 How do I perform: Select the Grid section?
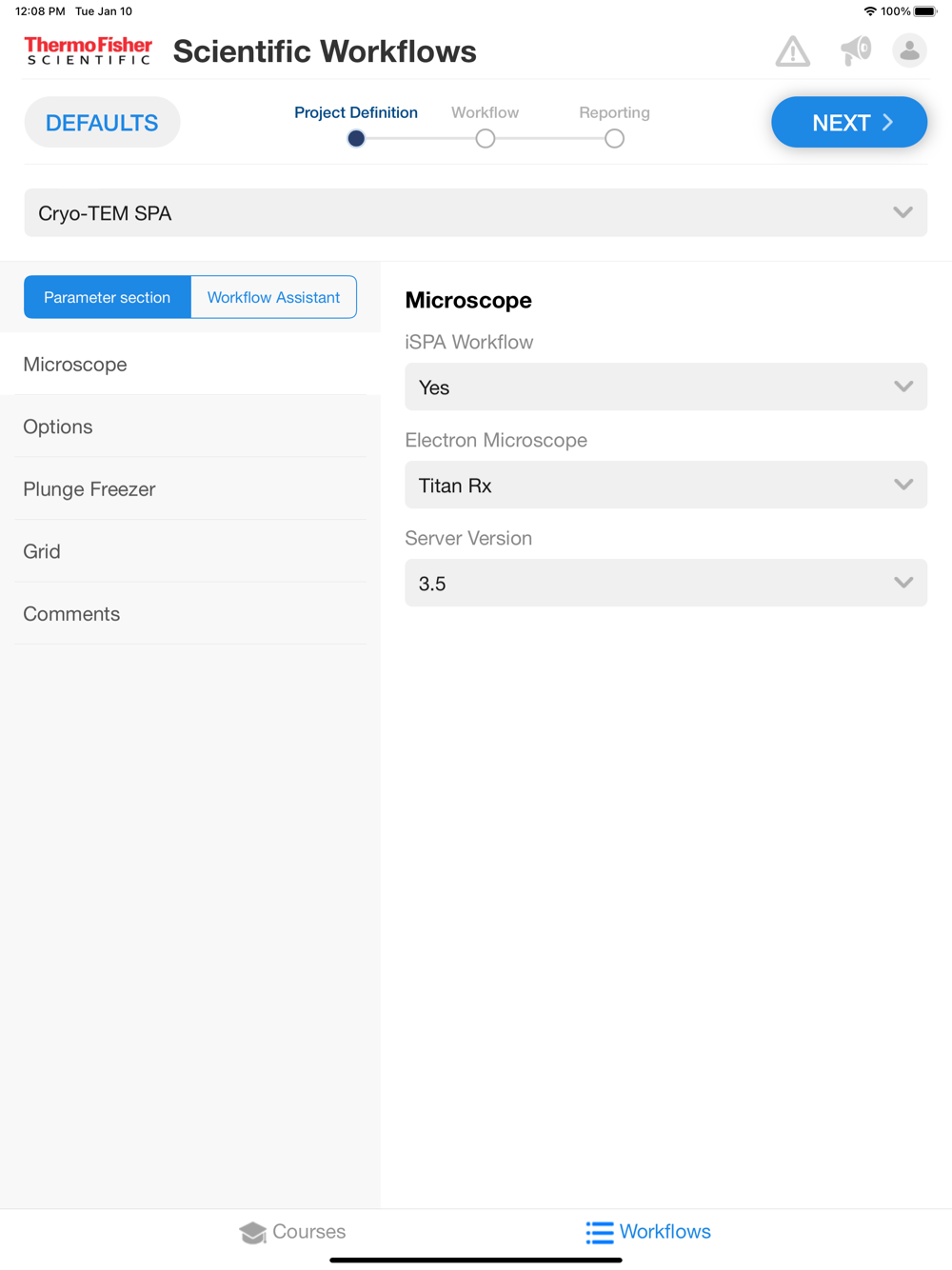(x=190, y=551)
